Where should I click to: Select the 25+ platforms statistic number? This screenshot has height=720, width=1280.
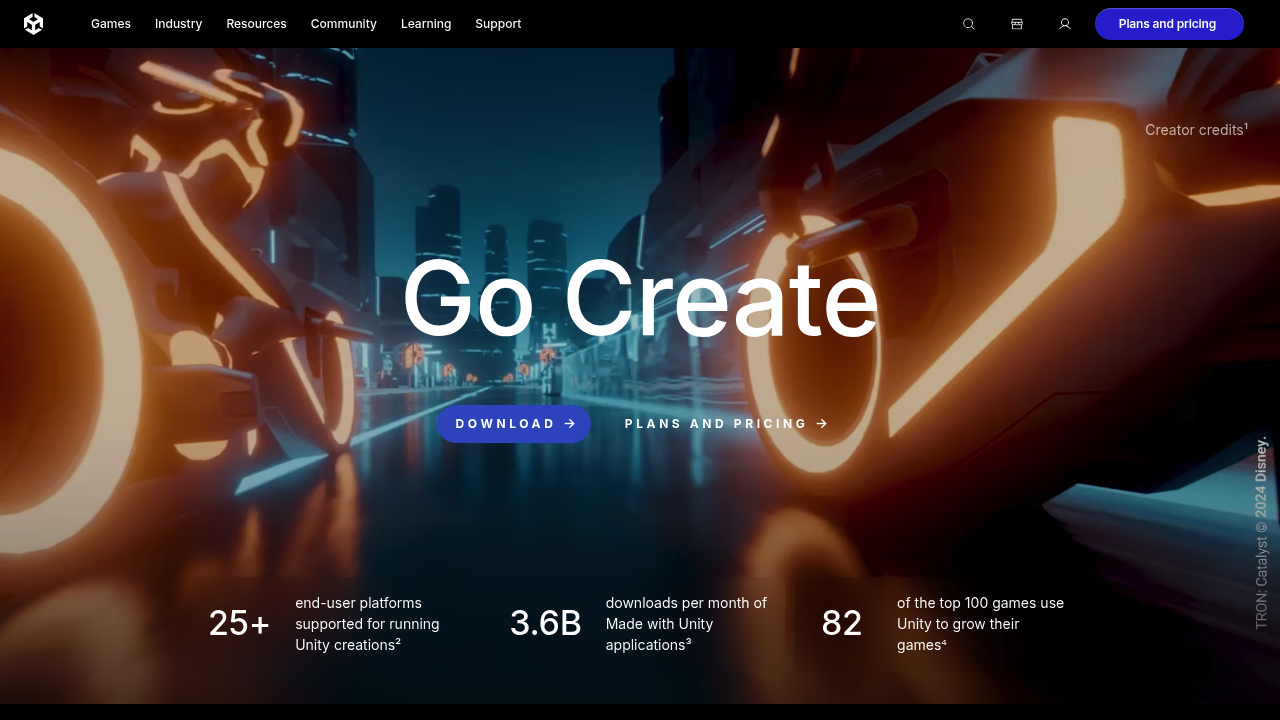point(239,623)
